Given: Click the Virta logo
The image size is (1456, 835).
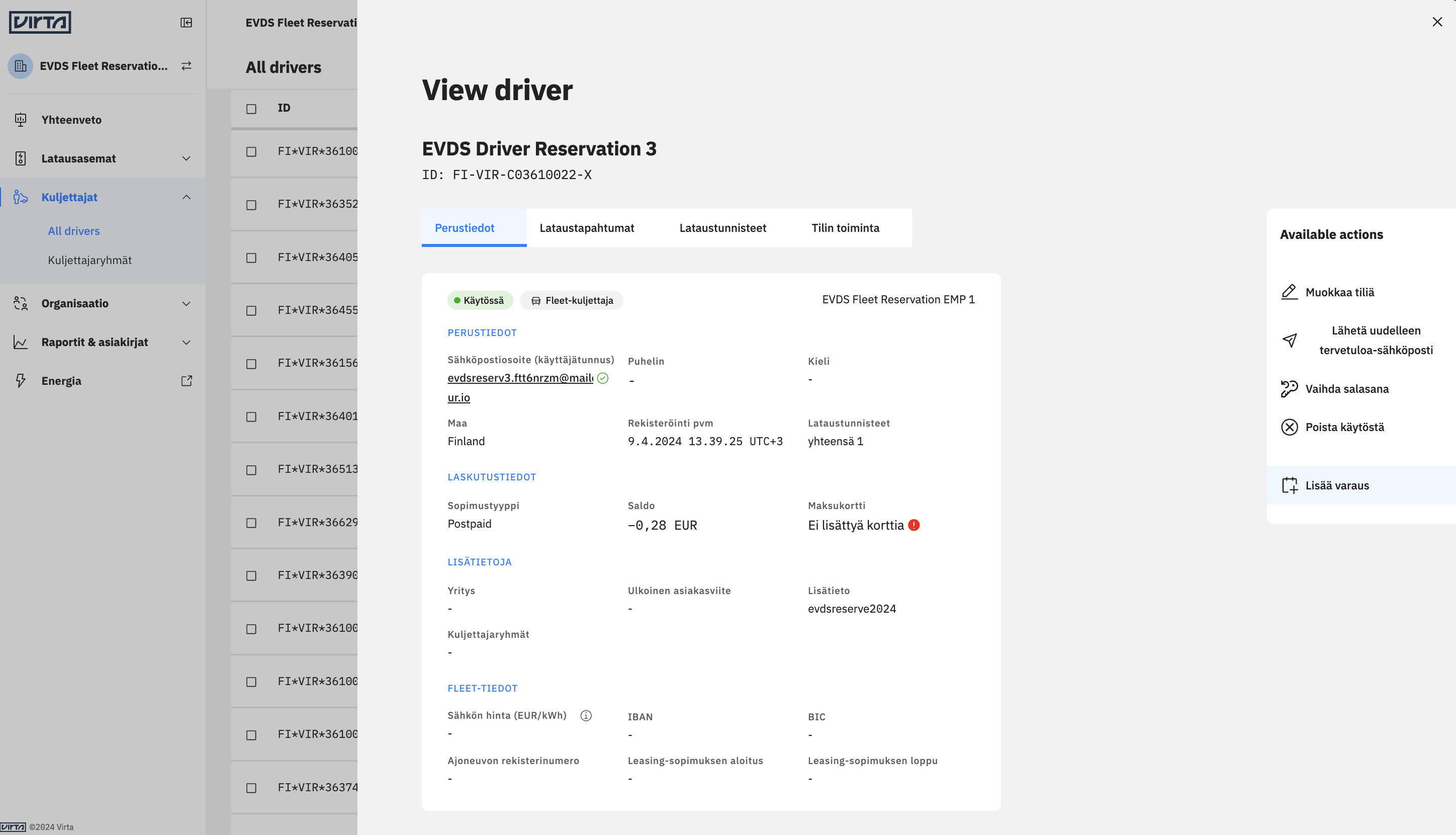Looking at the screenshot, I should click(40, 22).
